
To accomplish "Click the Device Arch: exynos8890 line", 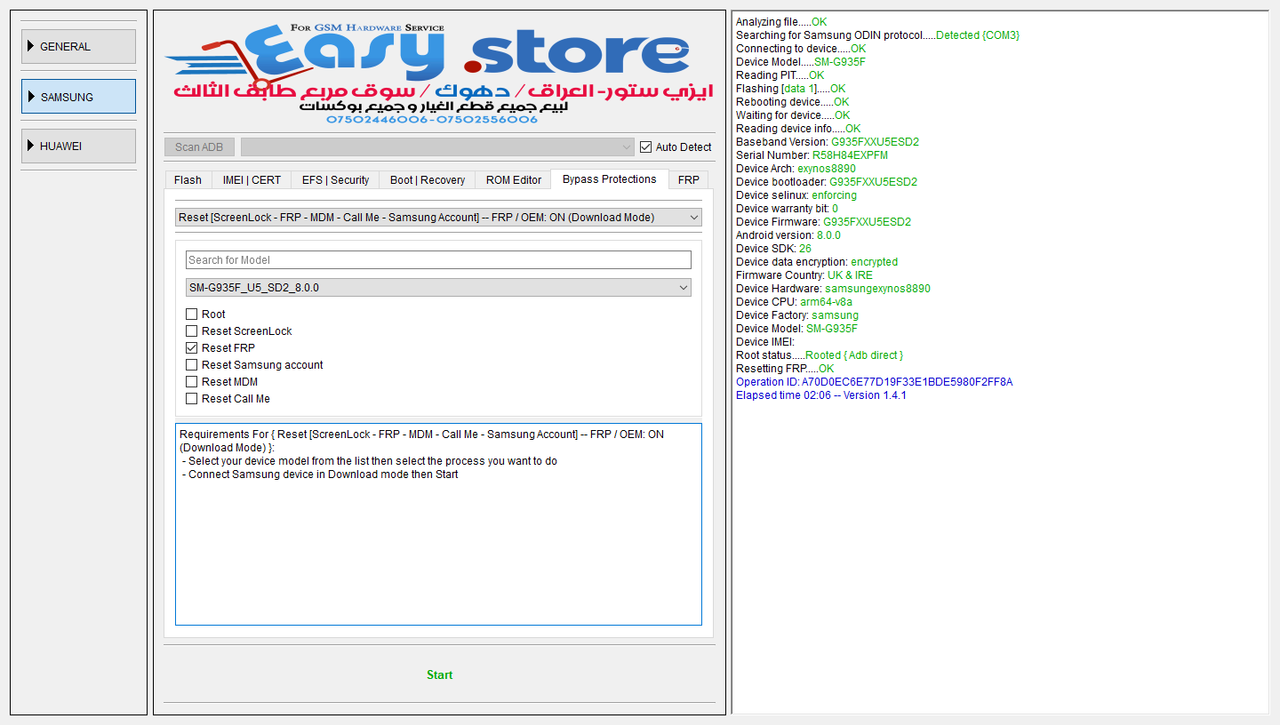I will click(796, 169).
